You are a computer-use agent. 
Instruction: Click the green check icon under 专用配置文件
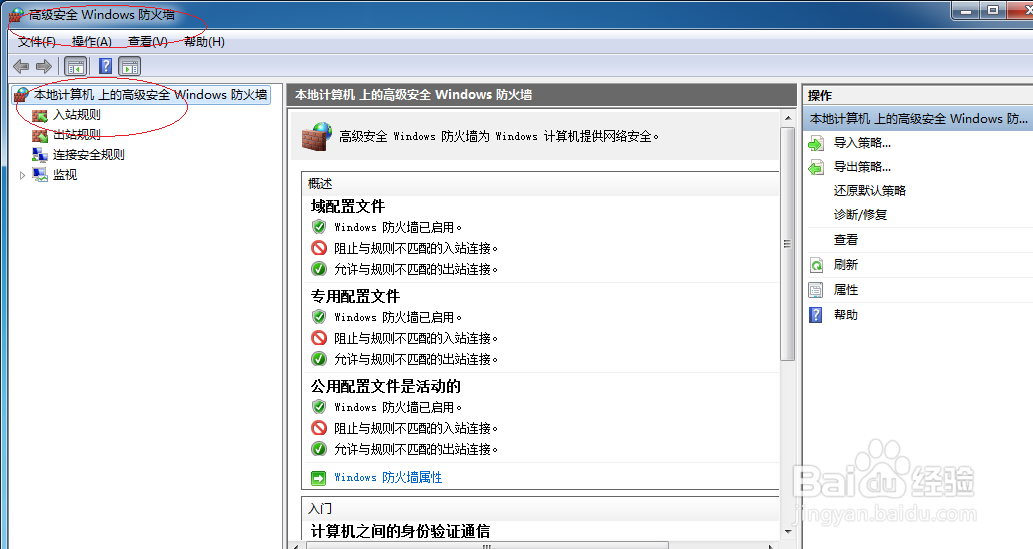pos(319,359)
